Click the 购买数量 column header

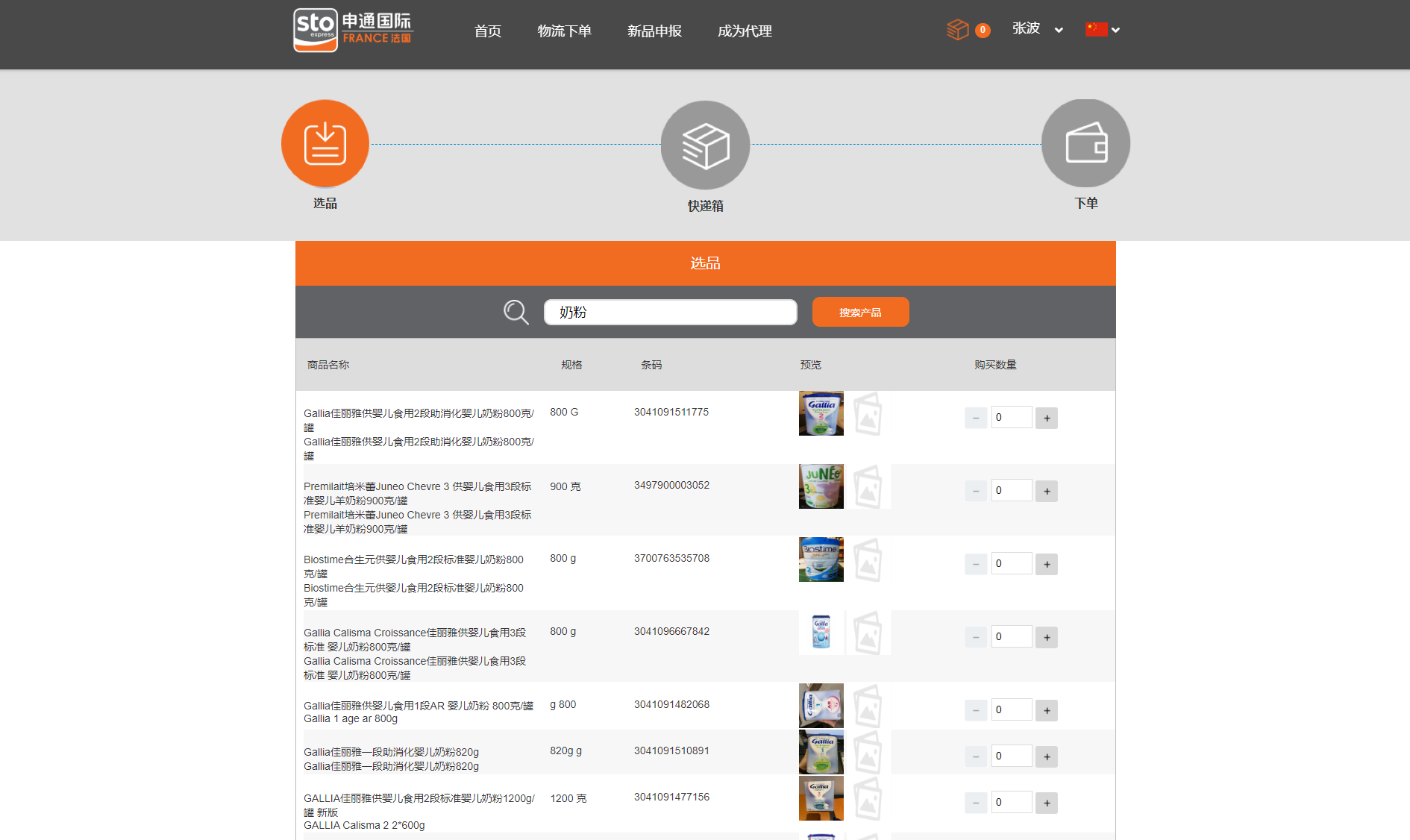[x=995, y=365]
